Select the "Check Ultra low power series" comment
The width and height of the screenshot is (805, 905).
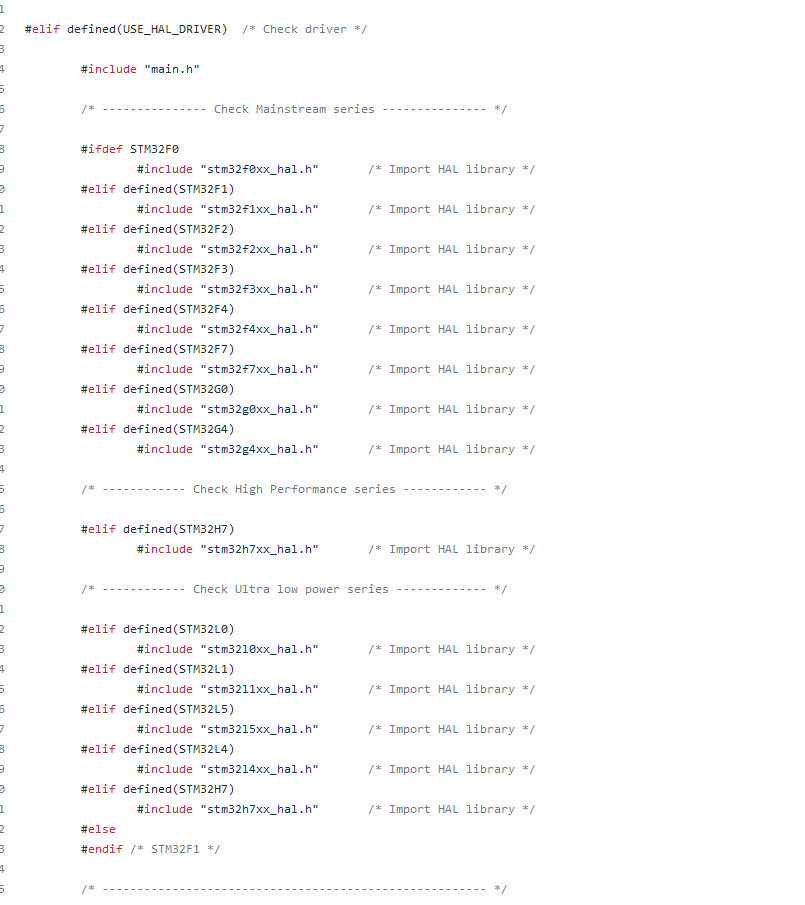coord(294,589)
